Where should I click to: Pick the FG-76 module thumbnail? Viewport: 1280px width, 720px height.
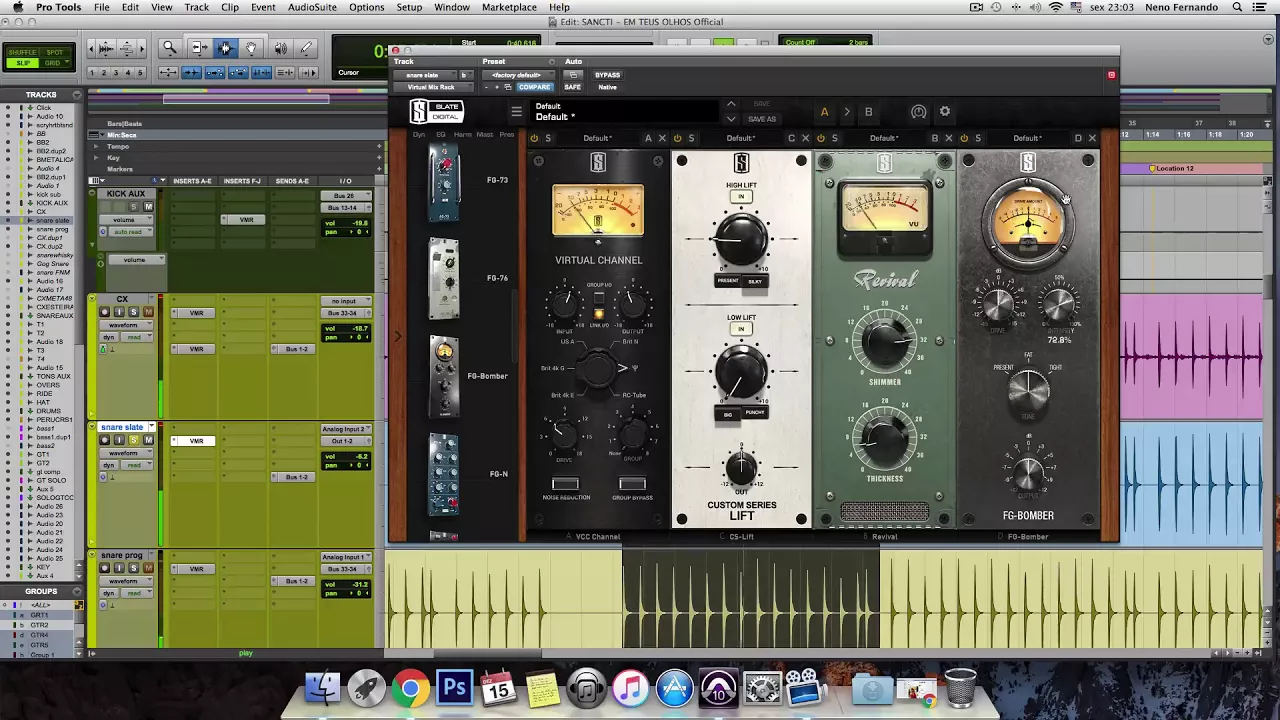pos(444,279)
